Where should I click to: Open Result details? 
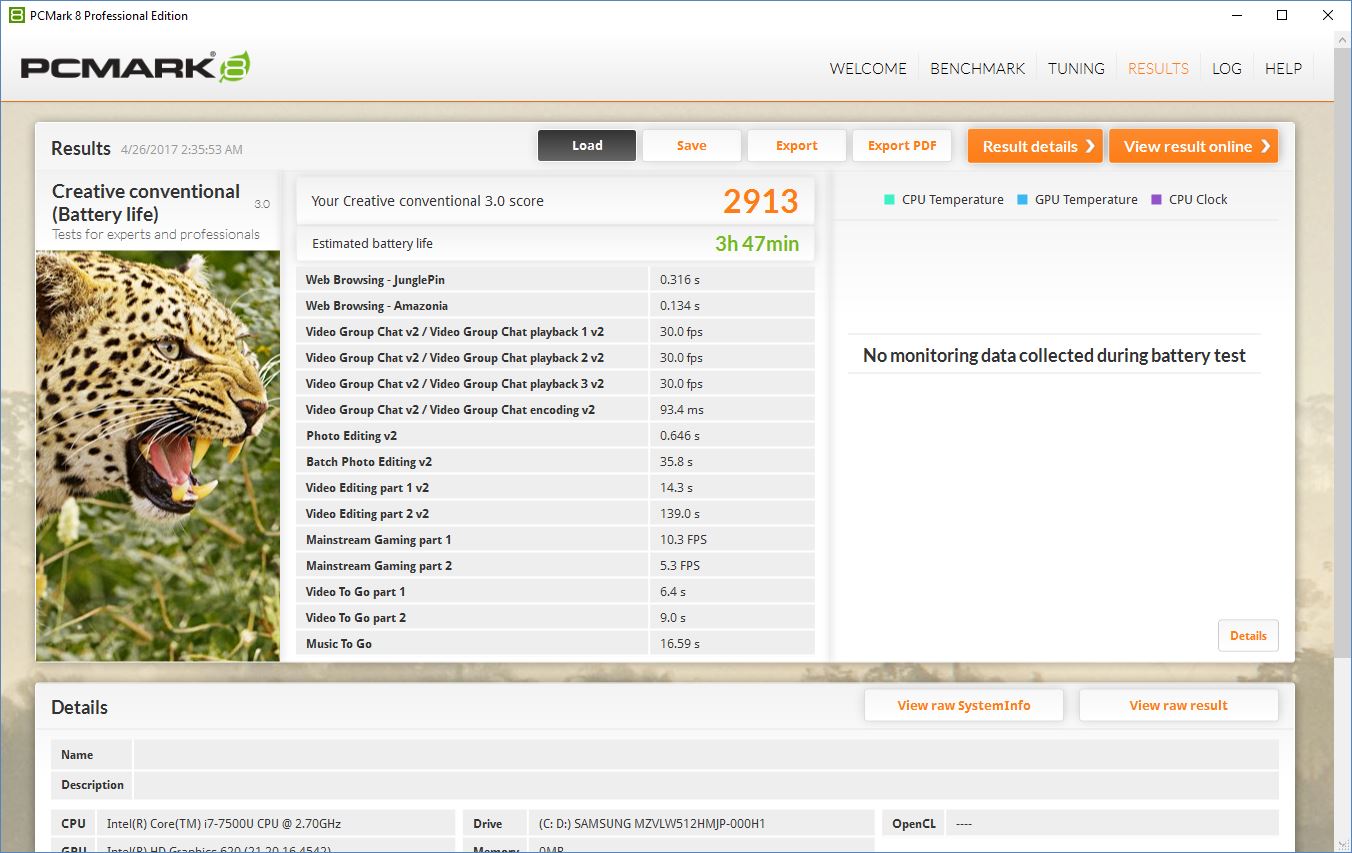pos(1034,146)
